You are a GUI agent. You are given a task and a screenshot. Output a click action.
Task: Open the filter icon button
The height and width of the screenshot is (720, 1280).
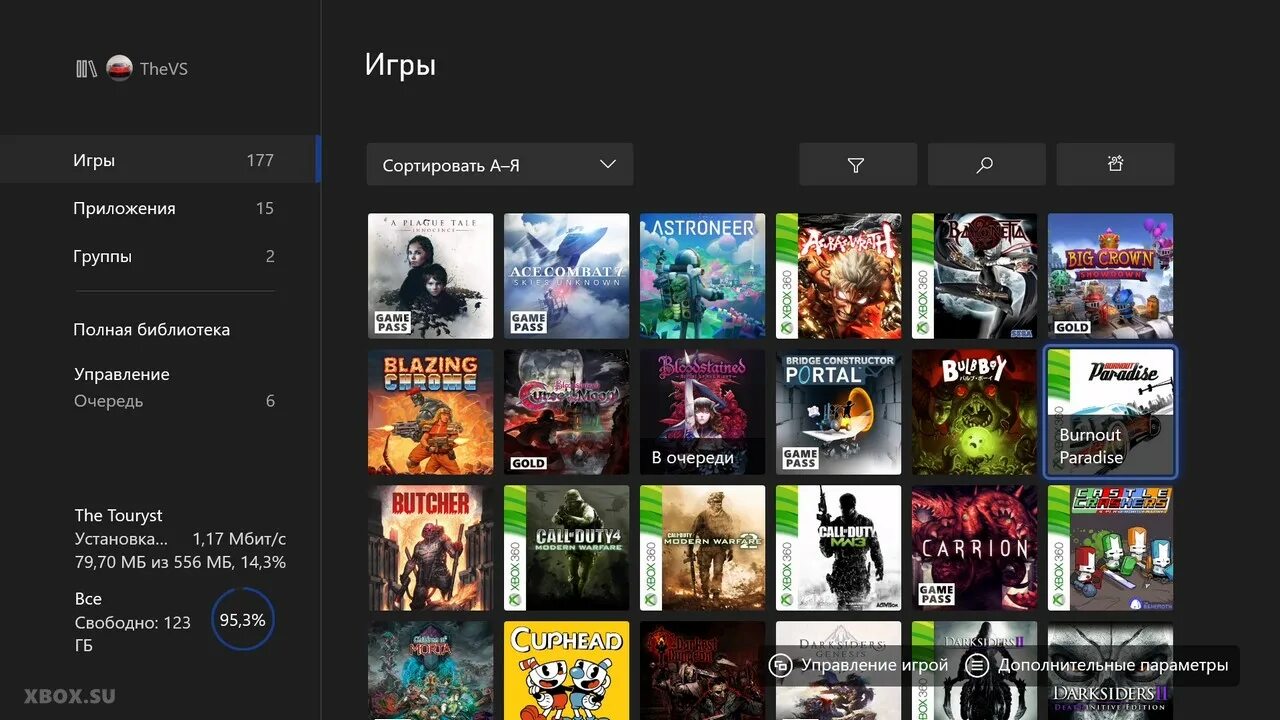(x=857, y=165)
